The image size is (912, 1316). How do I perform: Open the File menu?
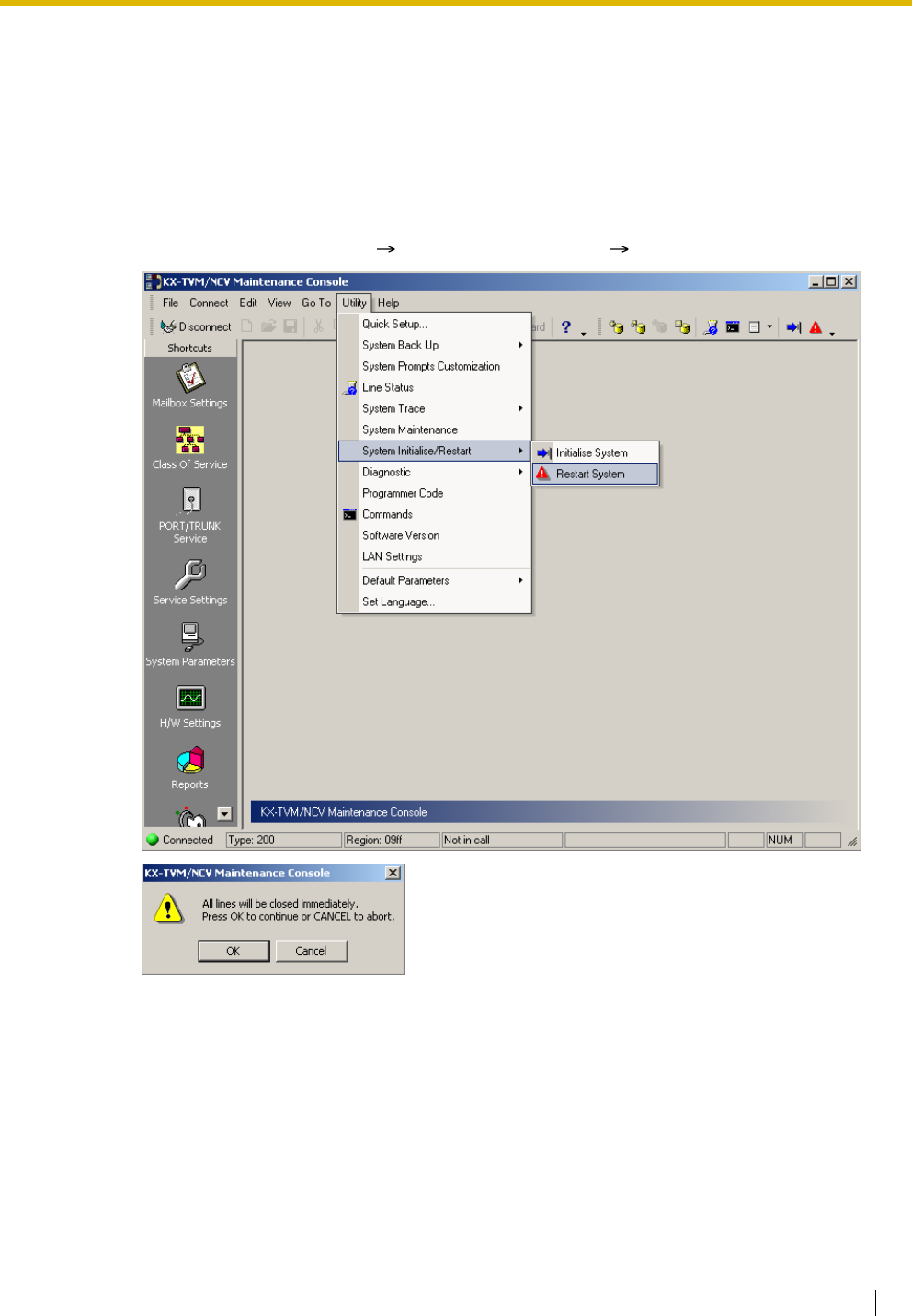coord(171,303)
